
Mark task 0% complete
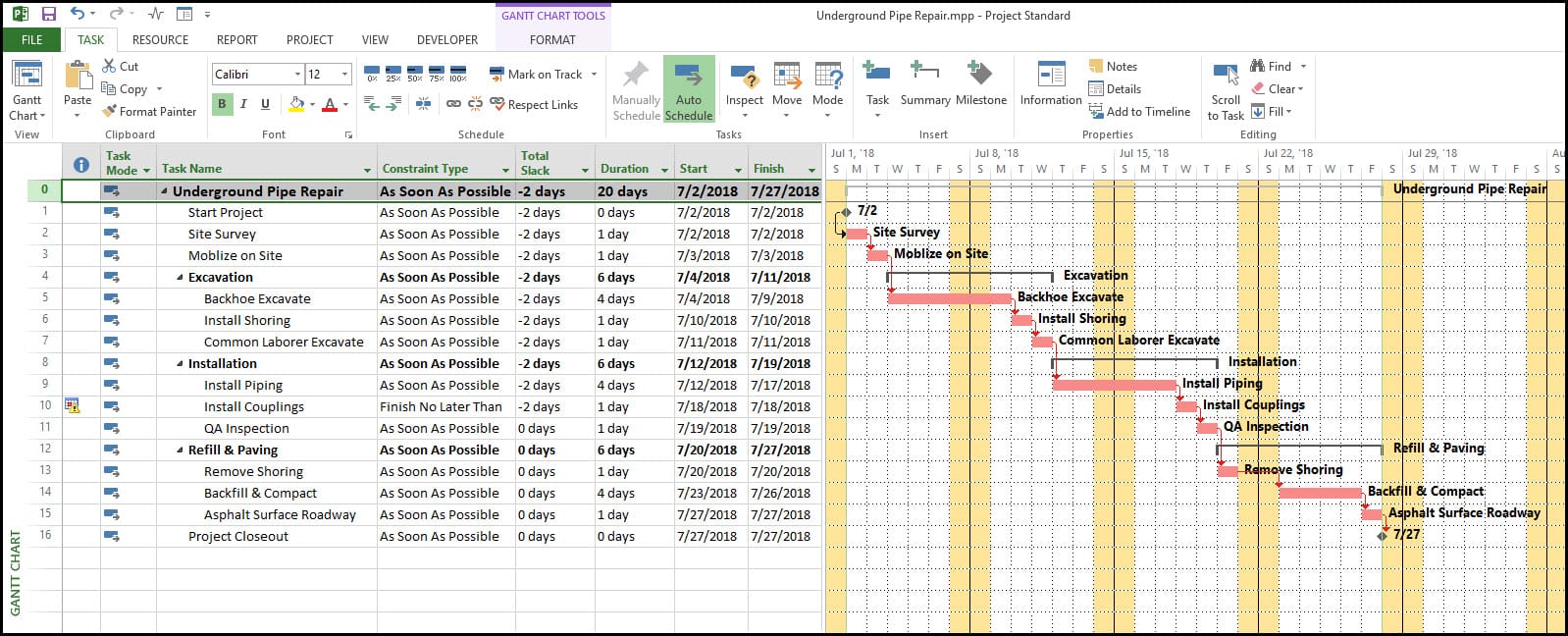[x=372, y=75]
